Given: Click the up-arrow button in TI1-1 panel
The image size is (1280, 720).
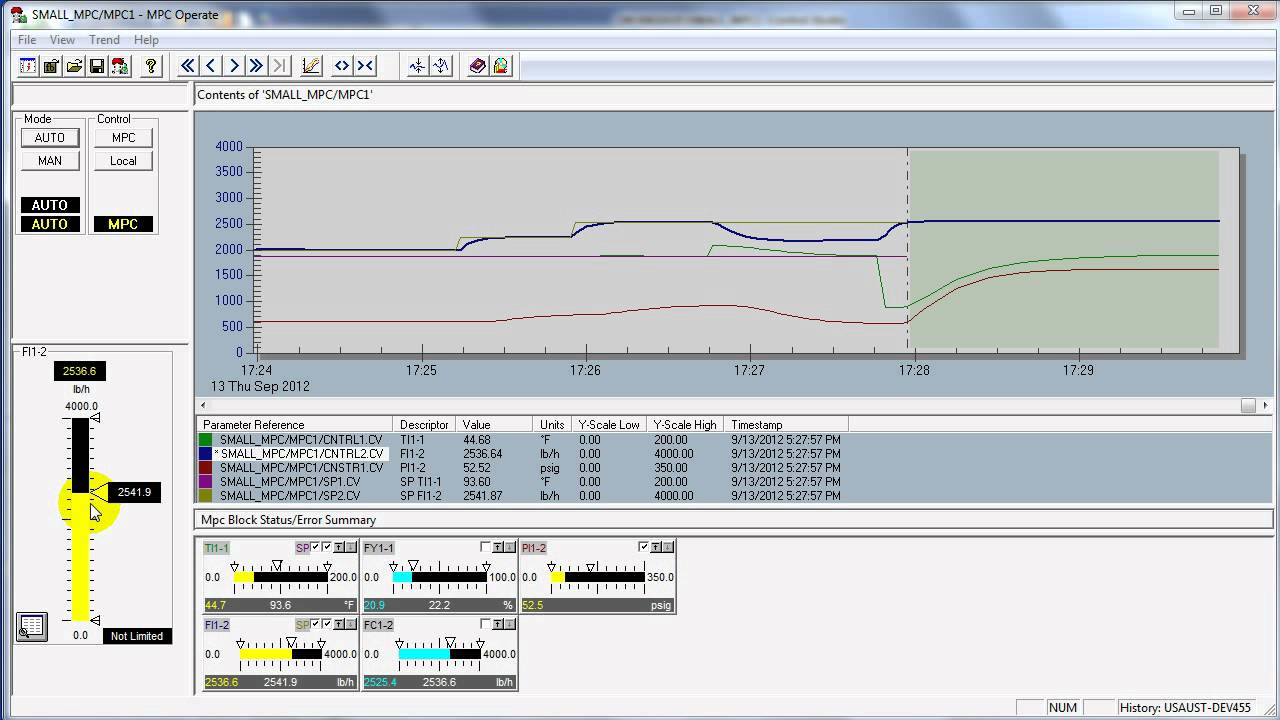Looking at the screenshot, I should (x=338, y=547).
